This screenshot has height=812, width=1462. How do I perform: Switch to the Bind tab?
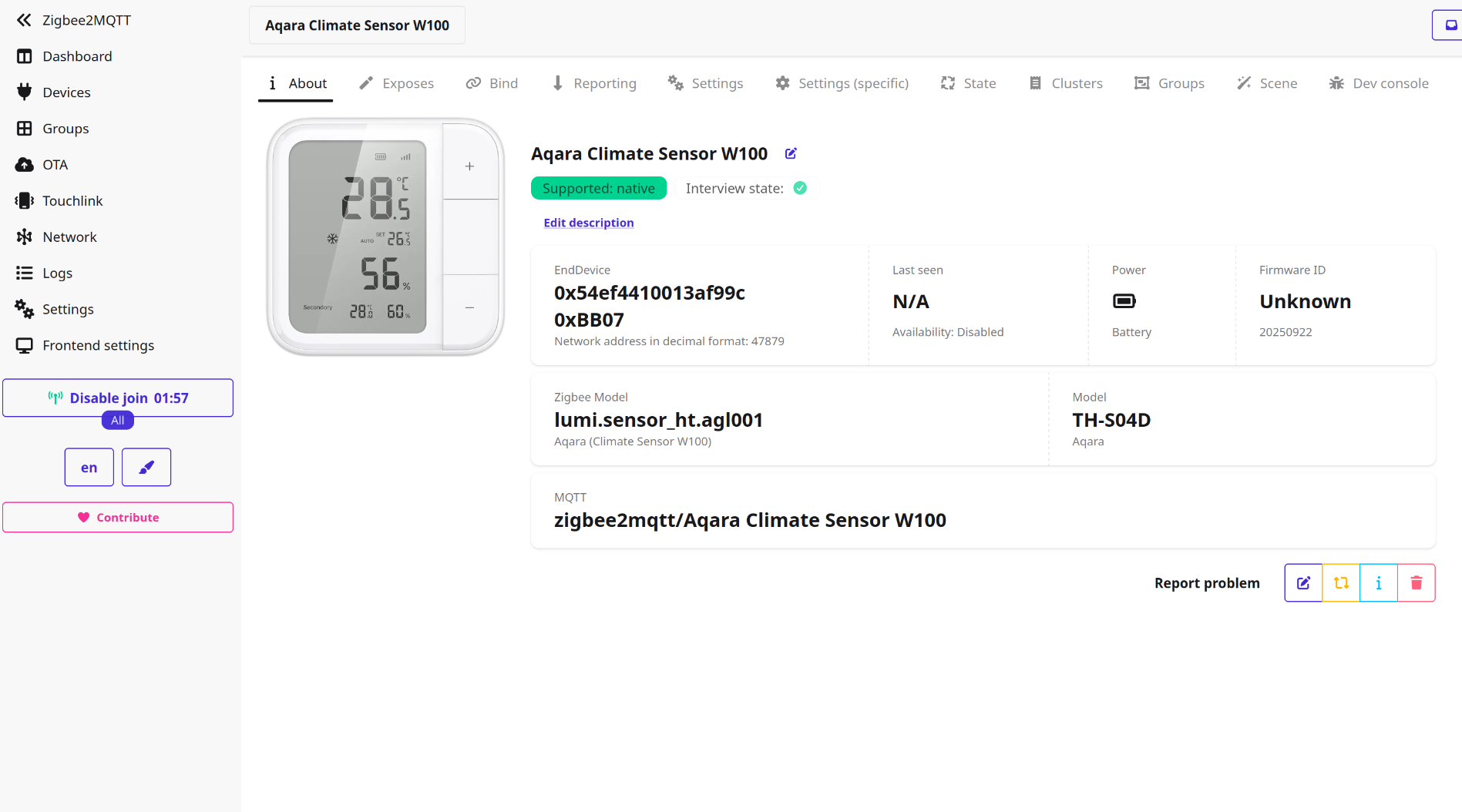(492, 83)
